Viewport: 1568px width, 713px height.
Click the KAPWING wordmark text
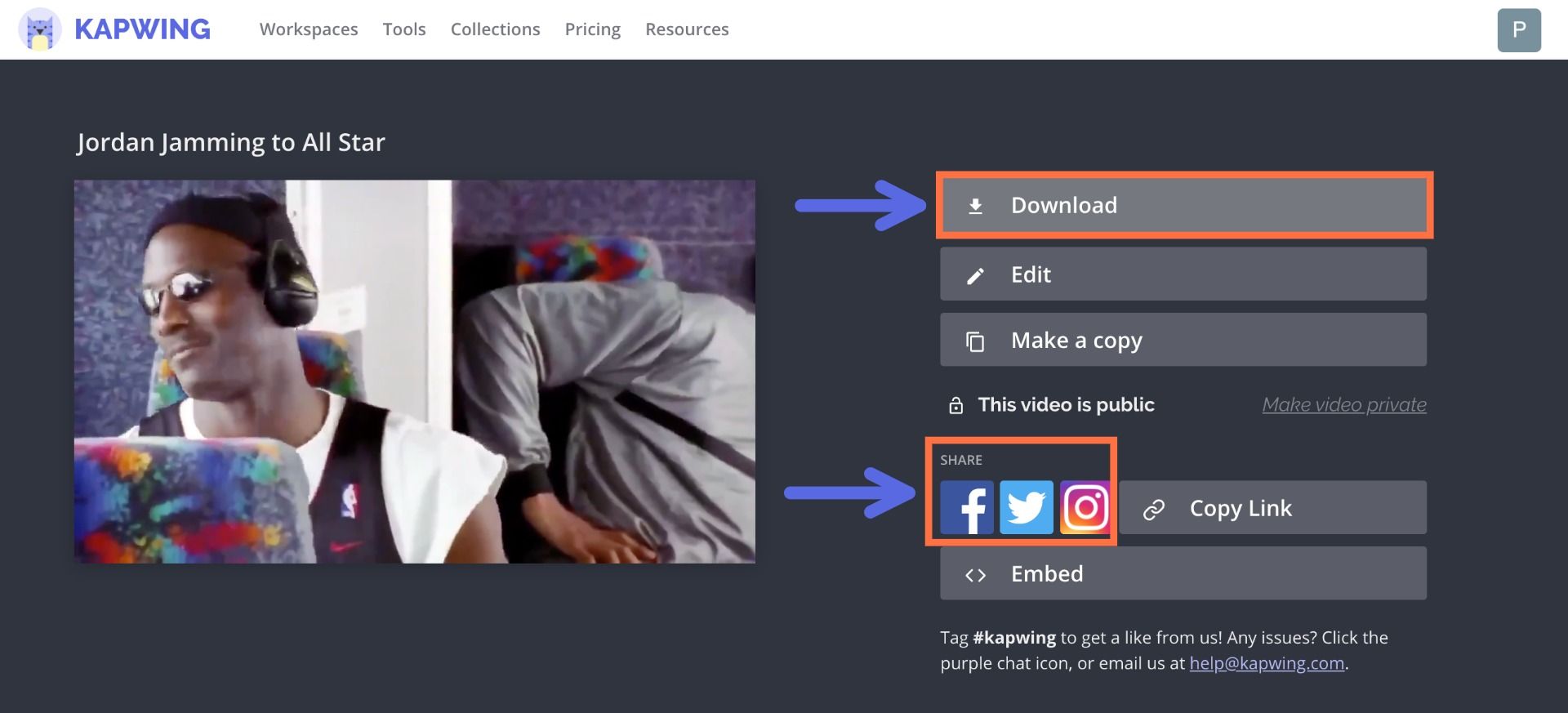pos(143,29)
